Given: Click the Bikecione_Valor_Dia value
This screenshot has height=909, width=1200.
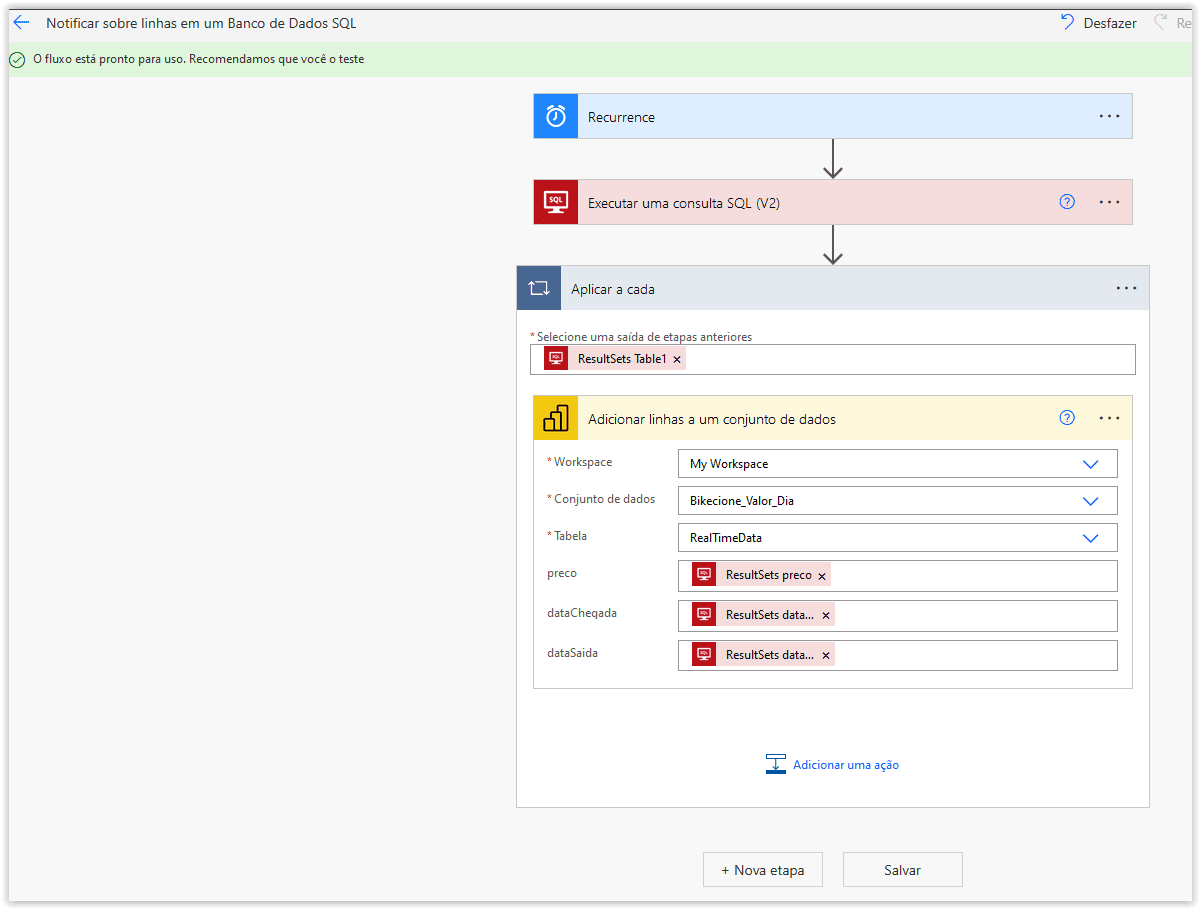Looking at the screenshot, I should point(742,501).
